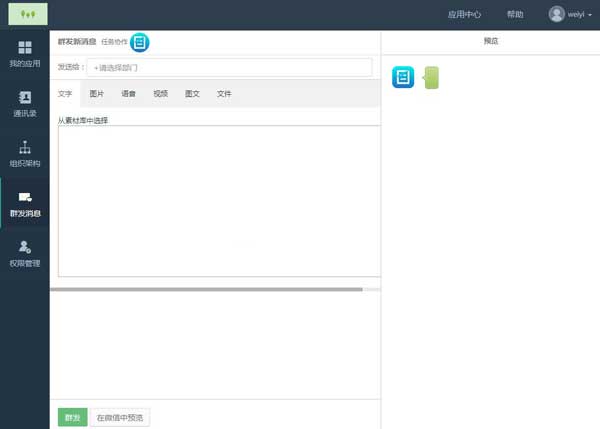Expand the weiyi account dropdown arrow
Viewport: 600px width, 429px height.
tap(590, 15)
